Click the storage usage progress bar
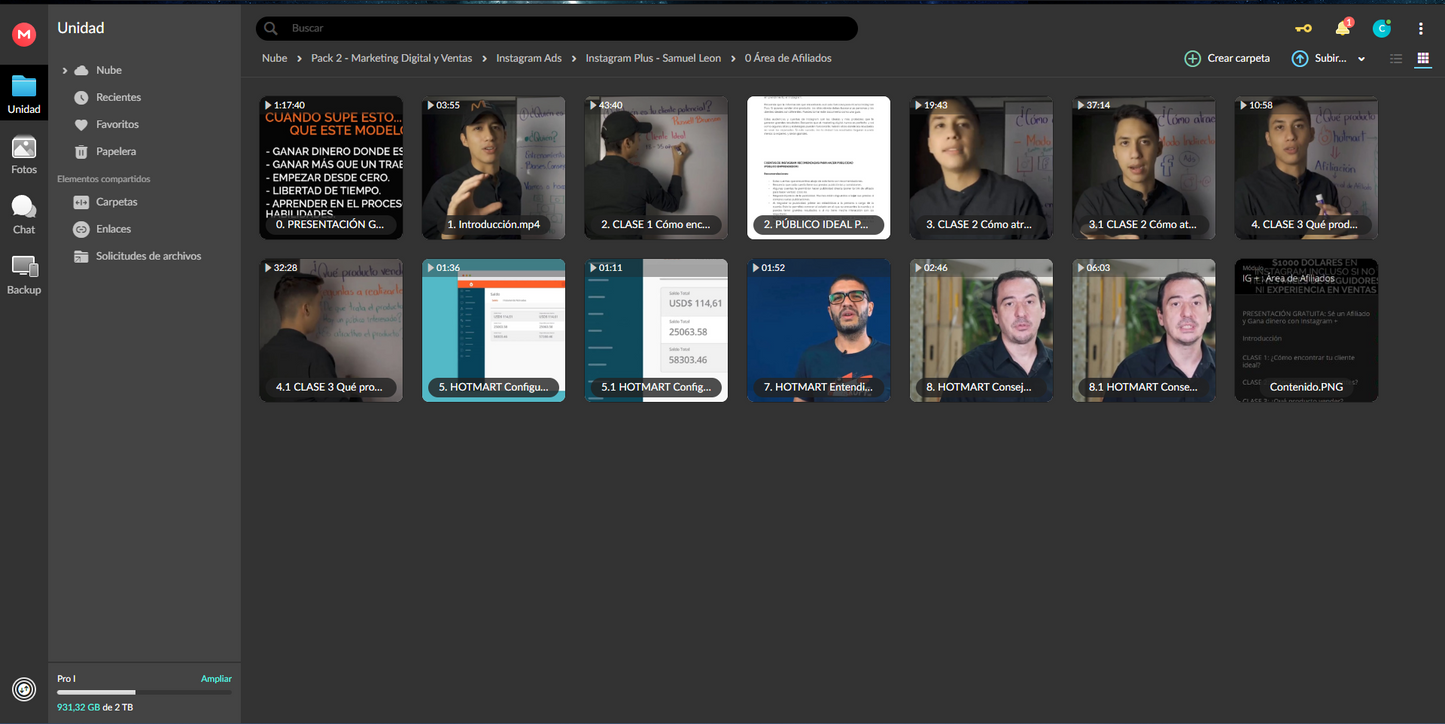The width and height of the screenshot is (1445, 724). click(x=144, y=692)
